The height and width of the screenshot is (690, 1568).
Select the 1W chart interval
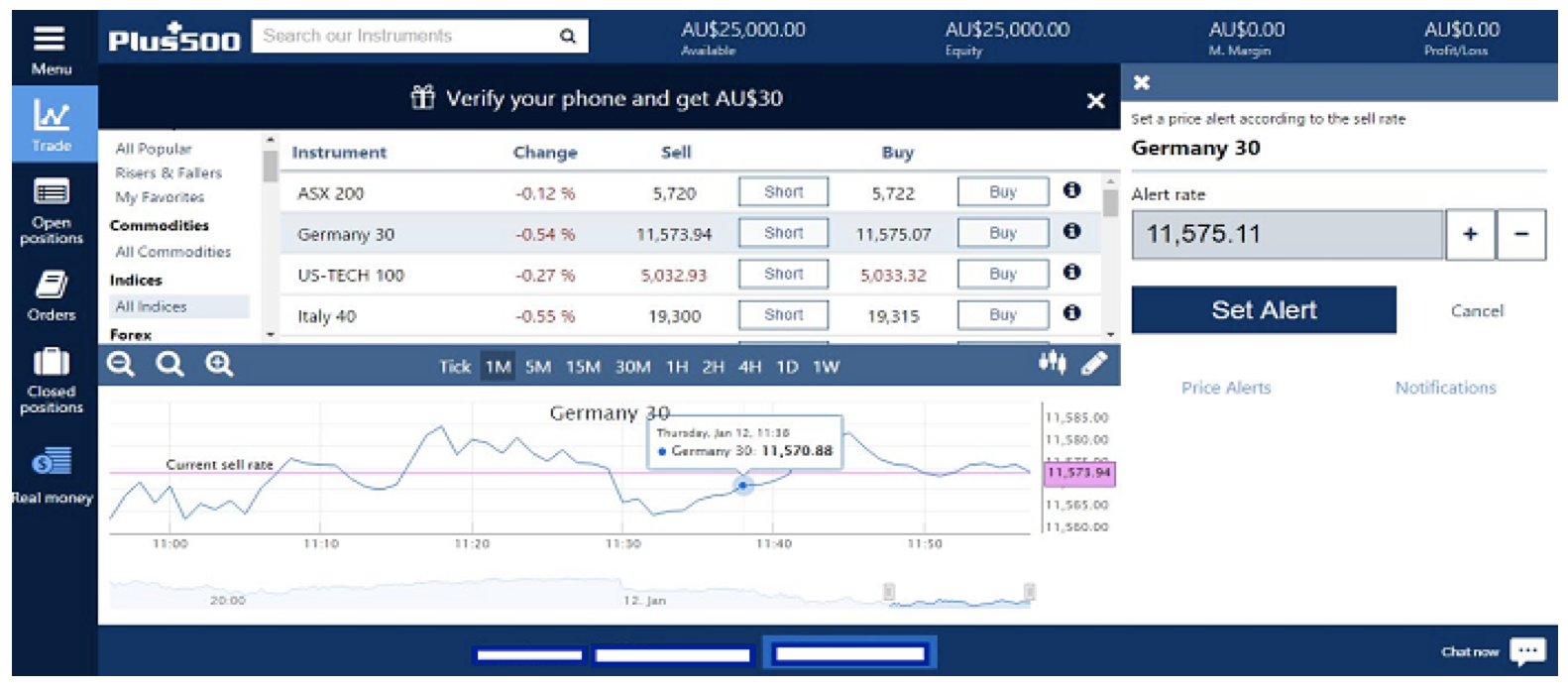tap(826, 367)
